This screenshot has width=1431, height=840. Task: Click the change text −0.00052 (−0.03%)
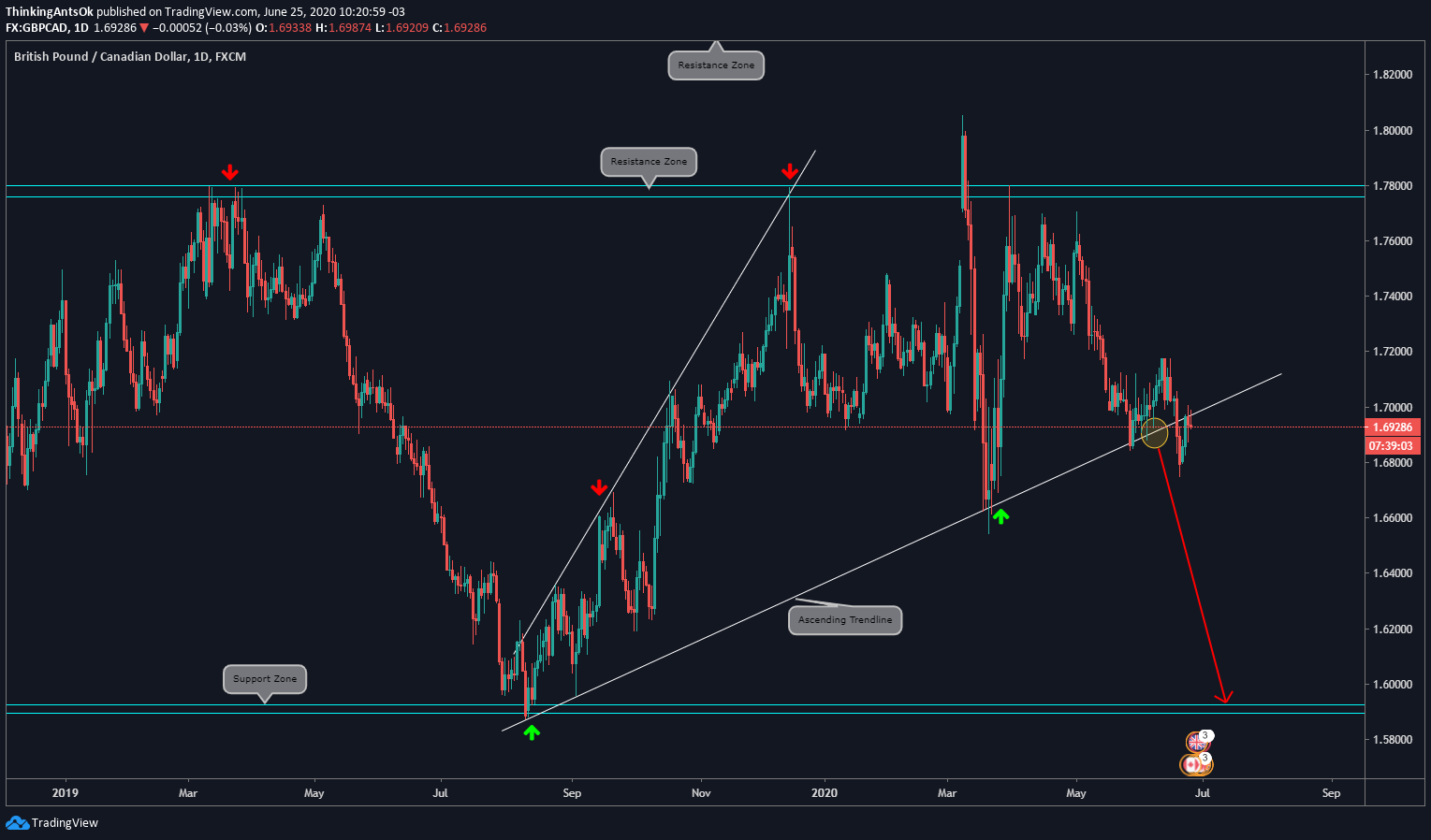tap(202, 28)
